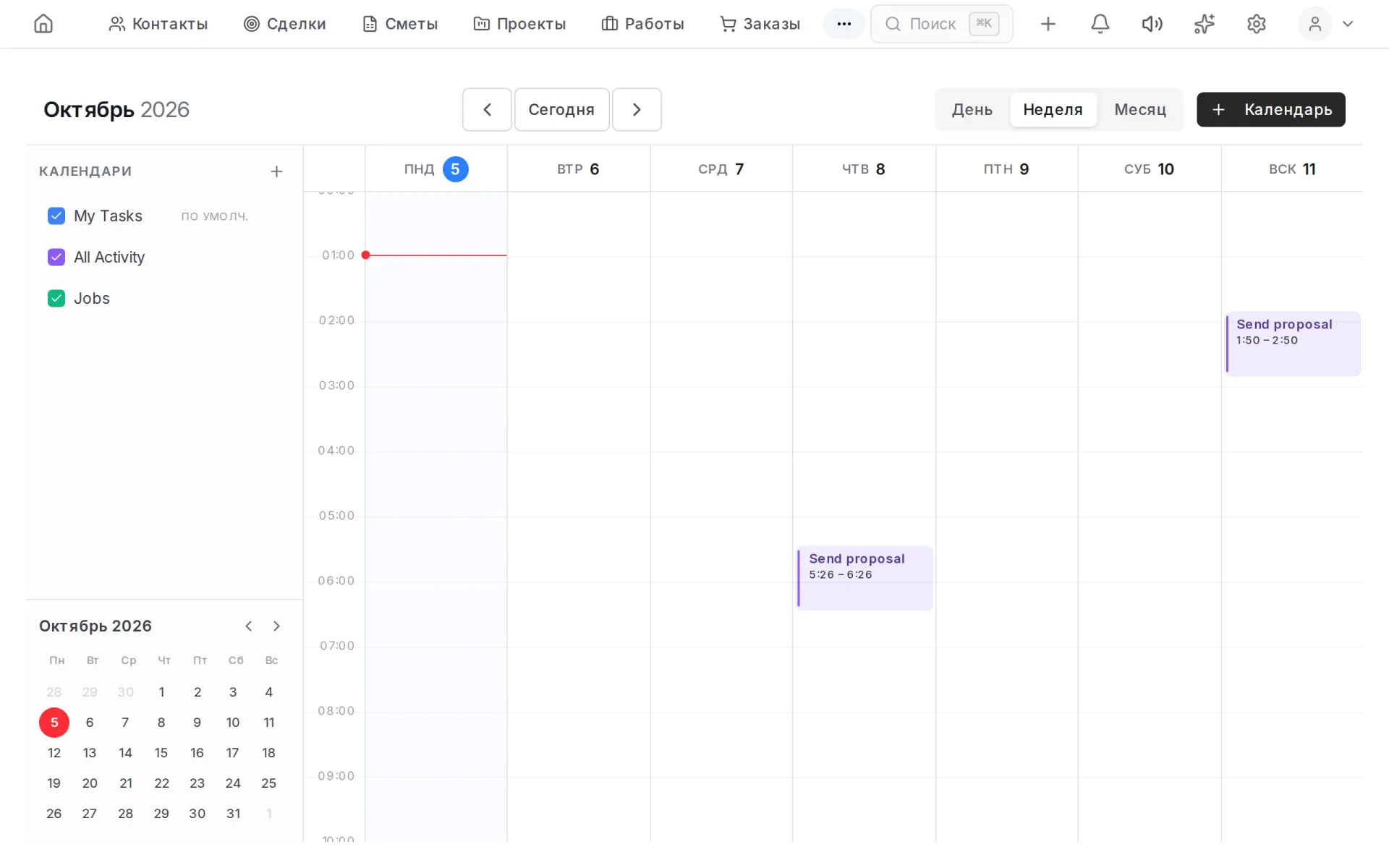Show next month in mini calendar
Screen dimensions: 1389x868
point(276,626)
